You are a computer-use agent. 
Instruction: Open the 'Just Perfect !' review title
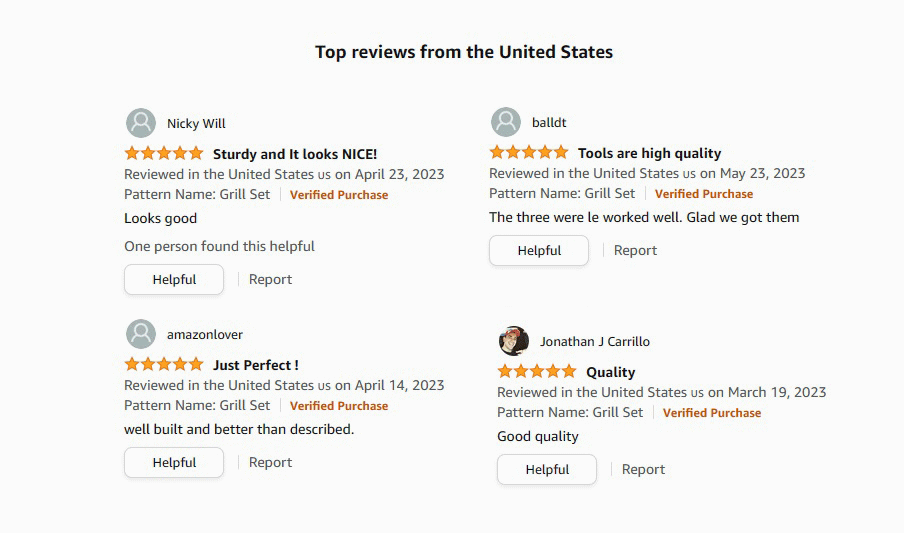255,365
